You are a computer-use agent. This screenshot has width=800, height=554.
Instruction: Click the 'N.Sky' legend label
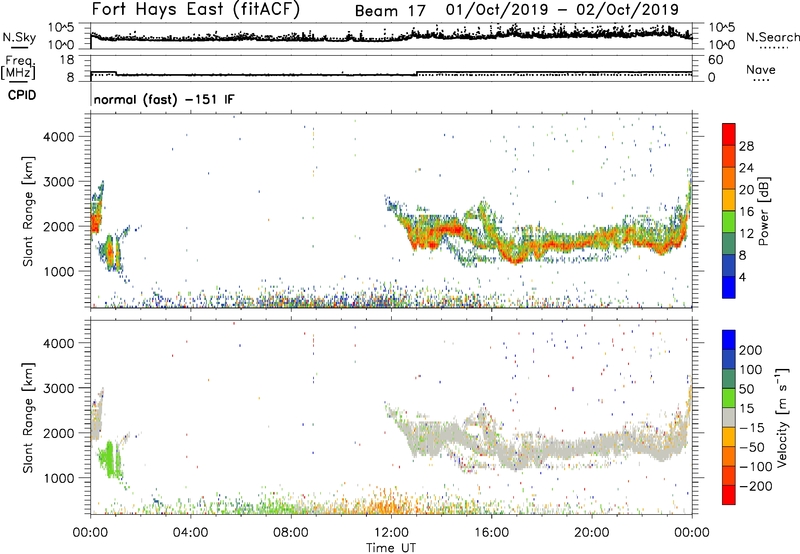[19, 37]
